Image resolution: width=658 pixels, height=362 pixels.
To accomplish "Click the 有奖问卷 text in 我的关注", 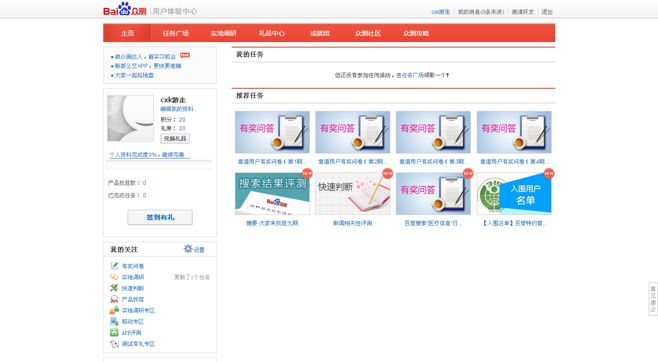I will point(133,266).
